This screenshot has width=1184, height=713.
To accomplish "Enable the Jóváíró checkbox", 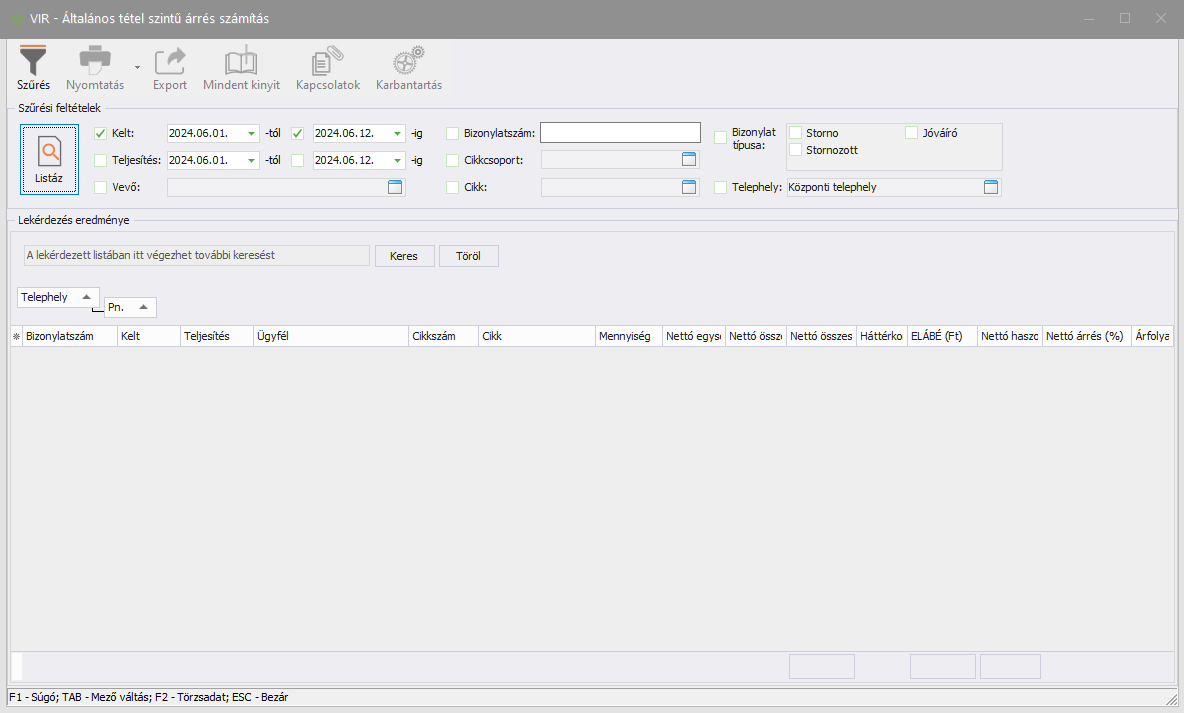I will [911, 133].
